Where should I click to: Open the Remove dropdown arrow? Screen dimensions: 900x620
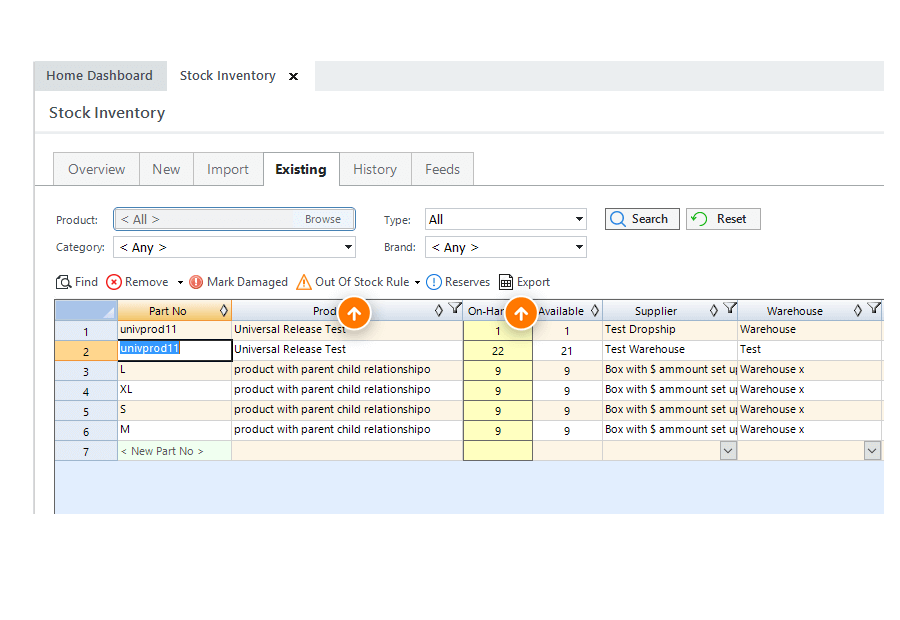click(x=180, y=282)
